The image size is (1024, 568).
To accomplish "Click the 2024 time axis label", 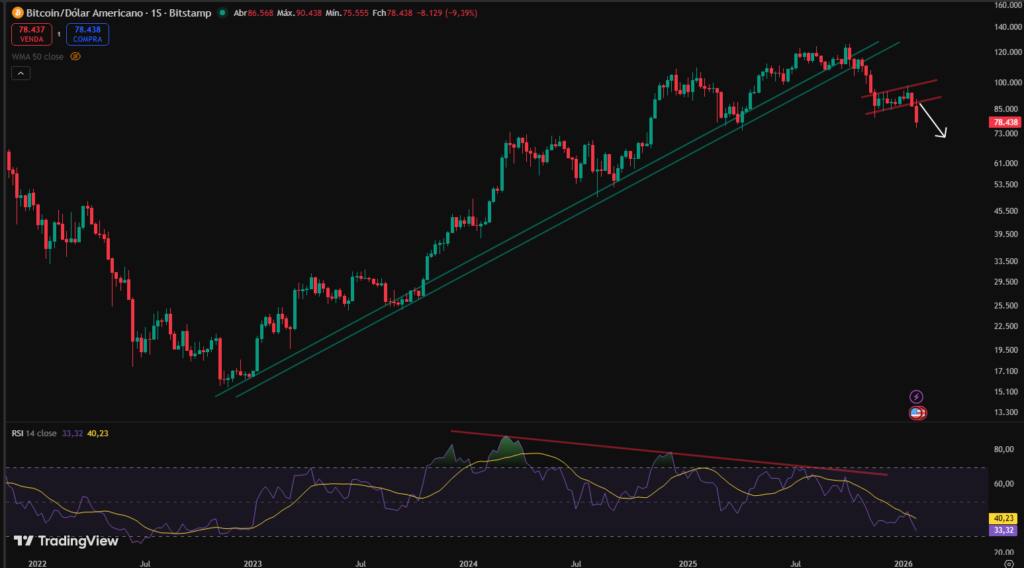I will coord(468,563).
